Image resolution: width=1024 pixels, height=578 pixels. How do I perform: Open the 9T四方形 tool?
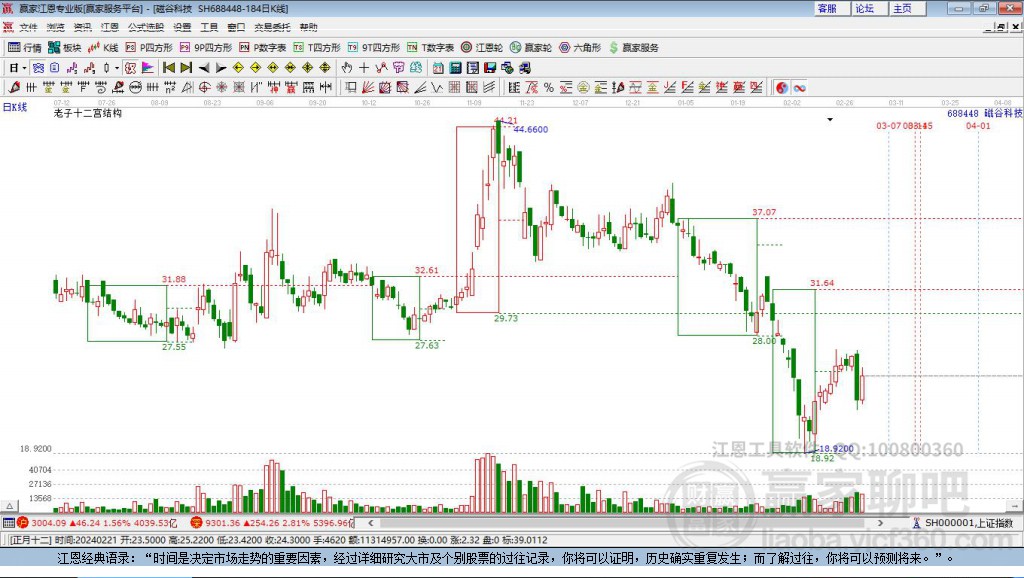(x=374, y=48)
